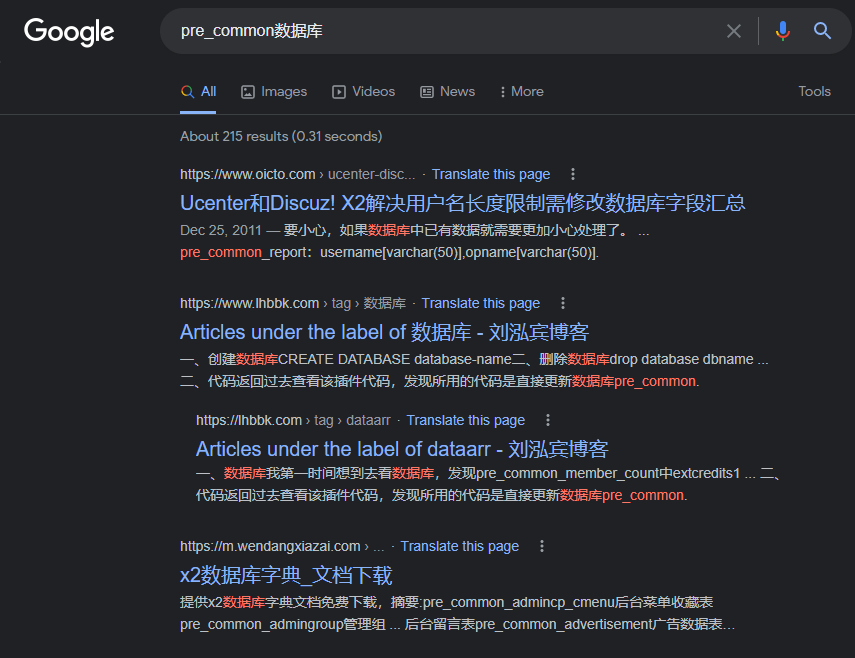Image resolution: width=855 pixels, height=658 pixels.
Task: Translate the oicto.com result page
Action: (x=491, y=174)
